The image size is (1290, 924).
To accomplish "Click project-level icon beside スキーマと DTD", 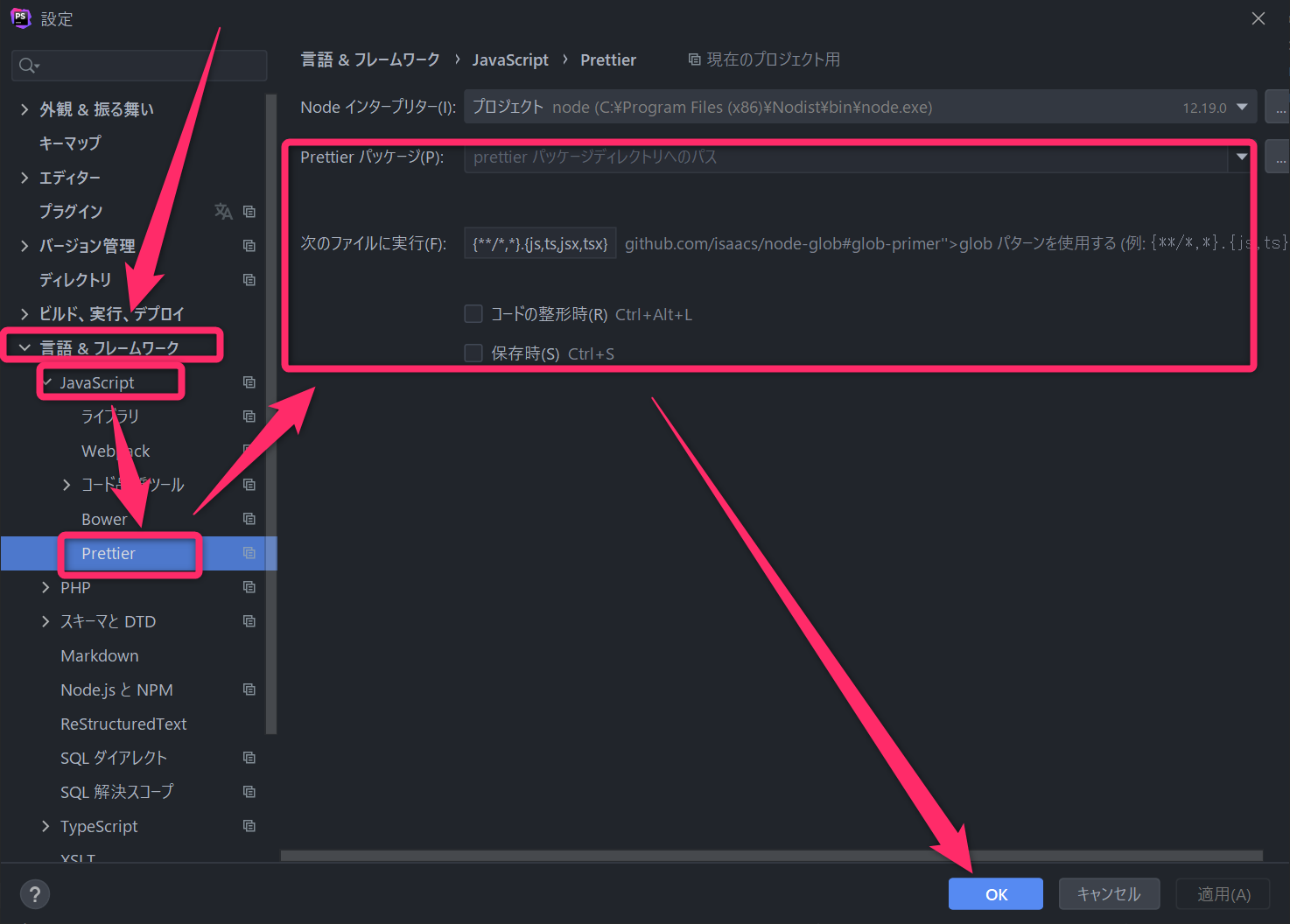I will pyautogui.click(x=249, y=621).
